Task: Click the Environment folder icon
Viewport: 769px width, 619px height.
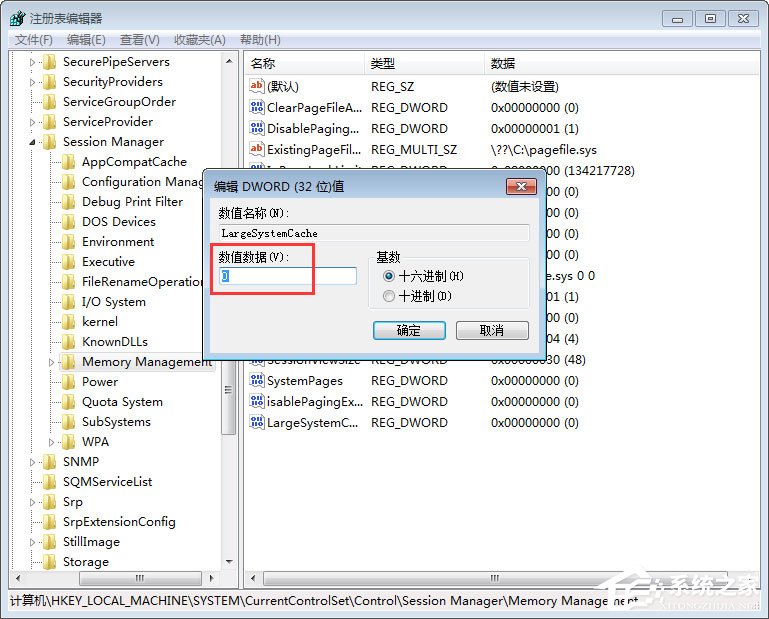Action: point(69,242)
